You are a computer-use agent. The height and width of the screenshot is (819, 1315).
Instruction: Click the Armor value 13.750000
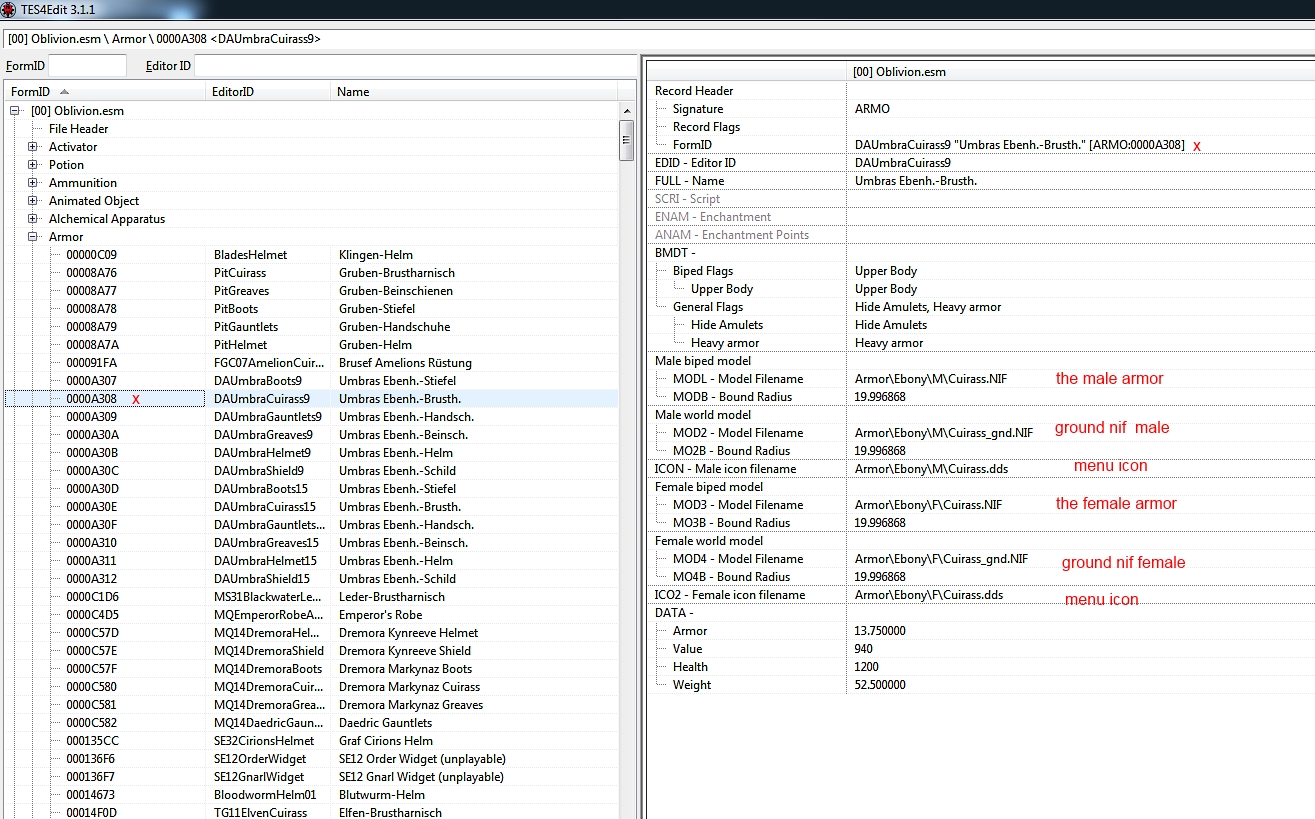(880, 631)
